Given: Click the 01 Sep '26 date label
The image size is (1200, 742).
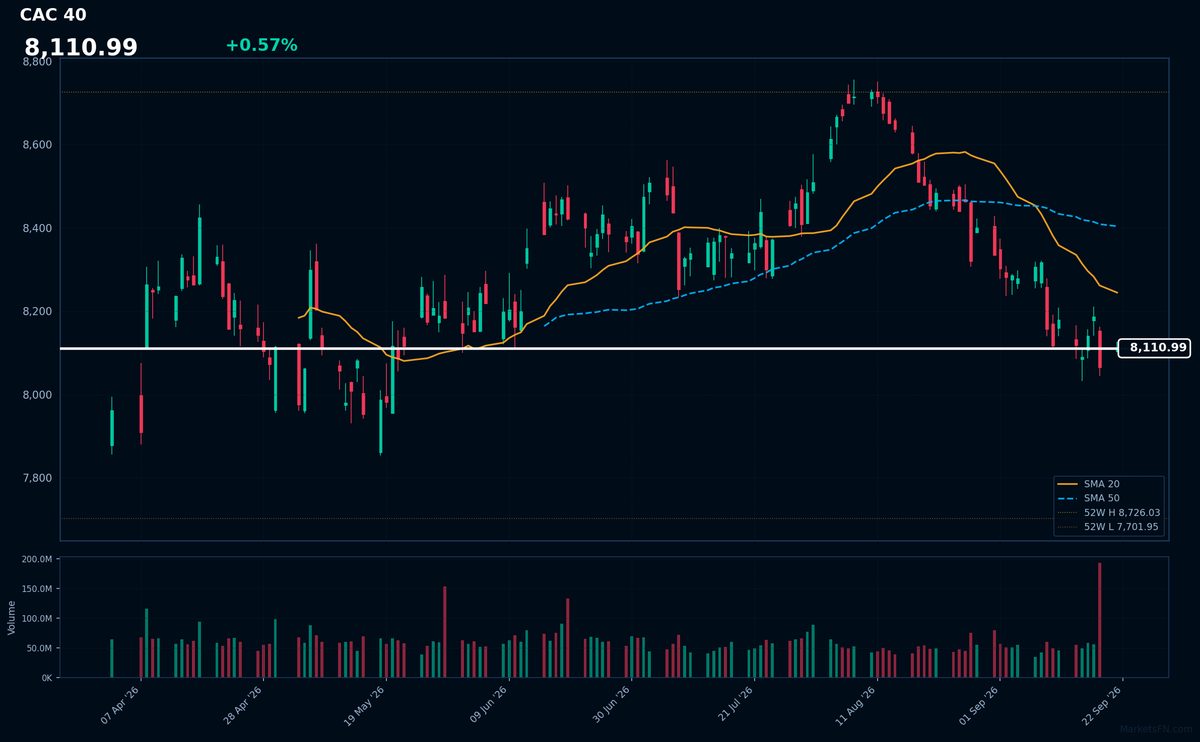Looking at the screenshot, I should [x=979, y=706].
